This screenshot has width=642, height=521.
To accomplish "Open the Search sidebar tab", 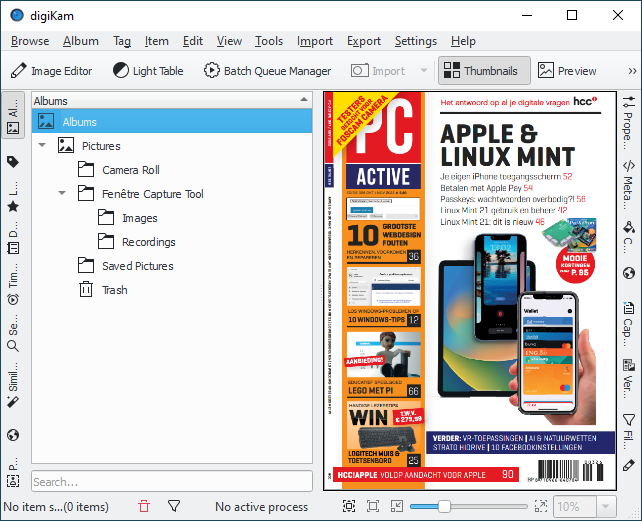I will click(13, 333).
